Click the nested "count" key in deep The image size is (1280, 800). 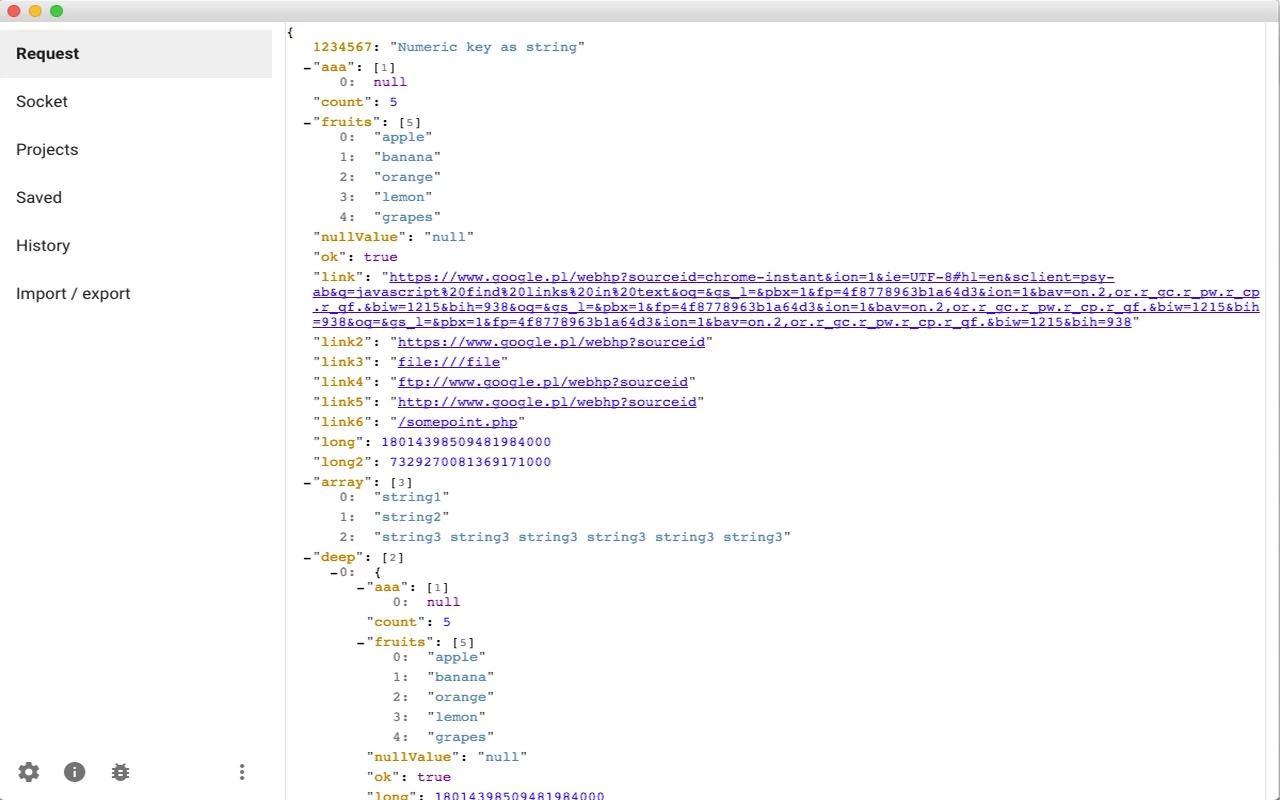click(396, 622)
